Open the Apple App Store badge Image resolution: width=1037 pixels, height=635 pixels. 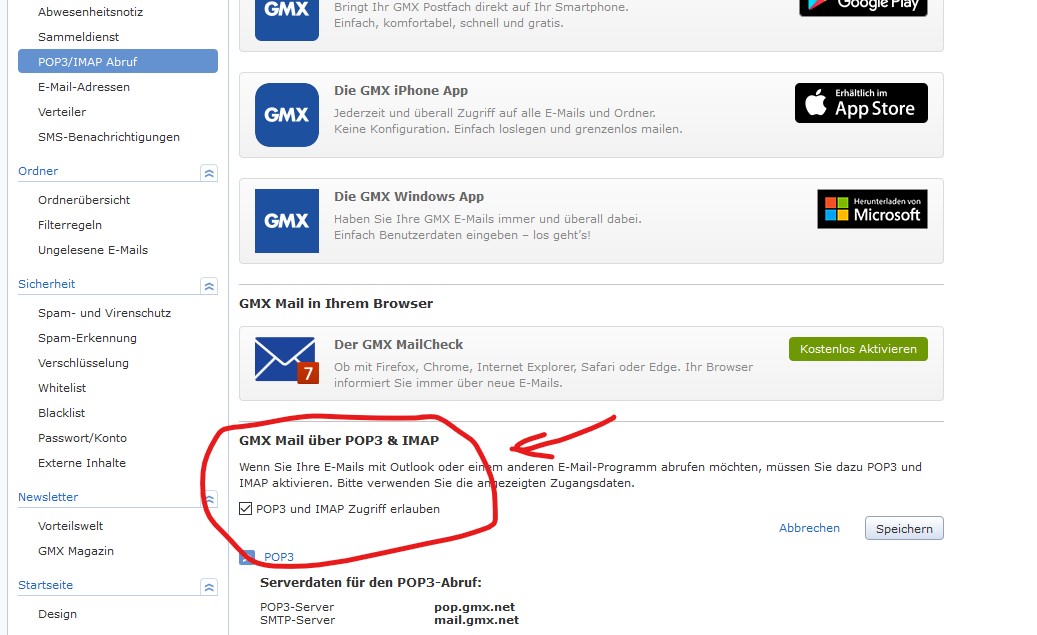[861, 103]
